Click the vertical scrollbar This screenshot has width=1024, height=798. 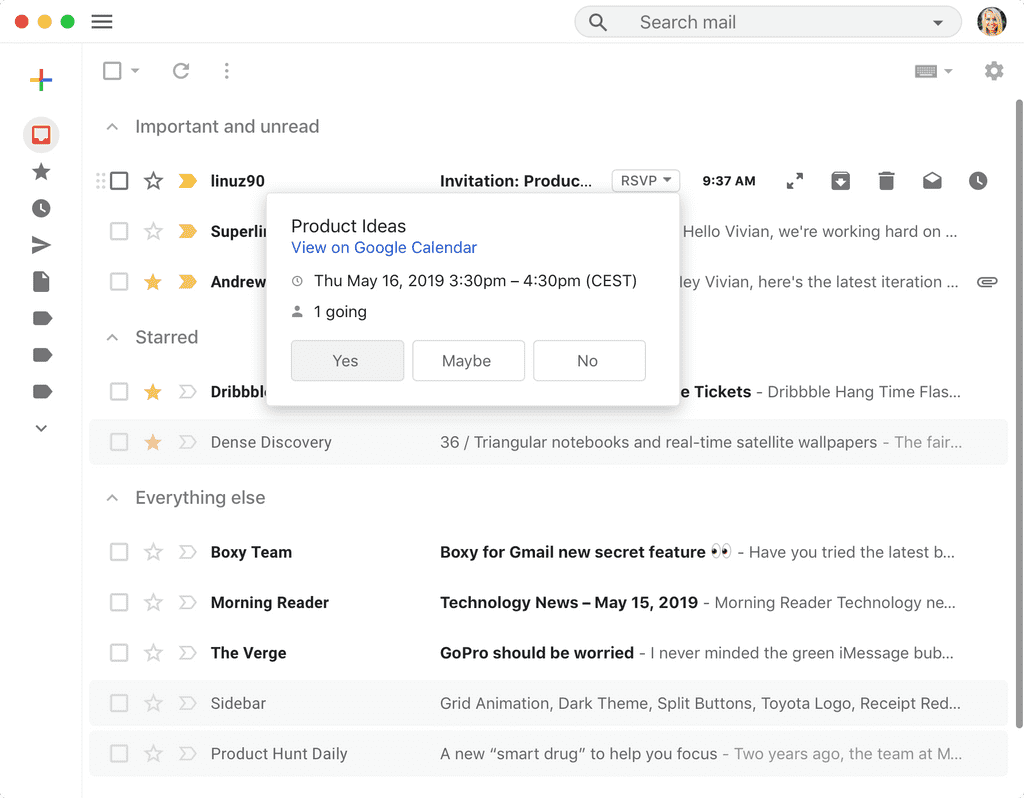coord(1019,413)
